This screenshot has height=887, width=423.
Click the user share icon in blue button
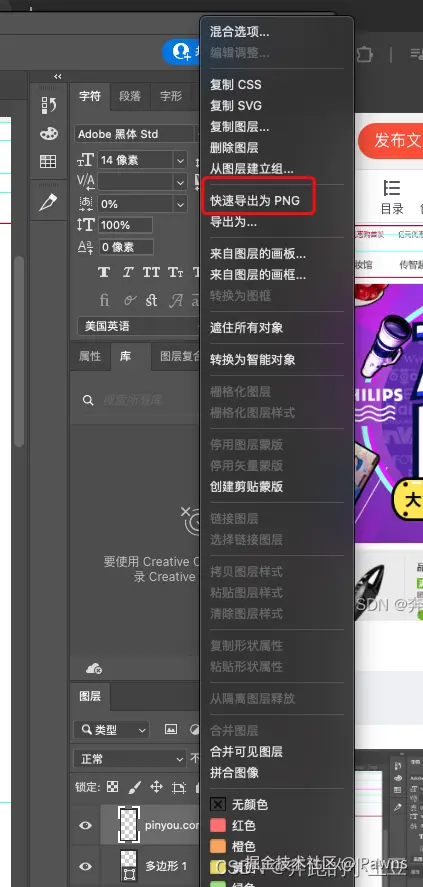click(182, 51)
